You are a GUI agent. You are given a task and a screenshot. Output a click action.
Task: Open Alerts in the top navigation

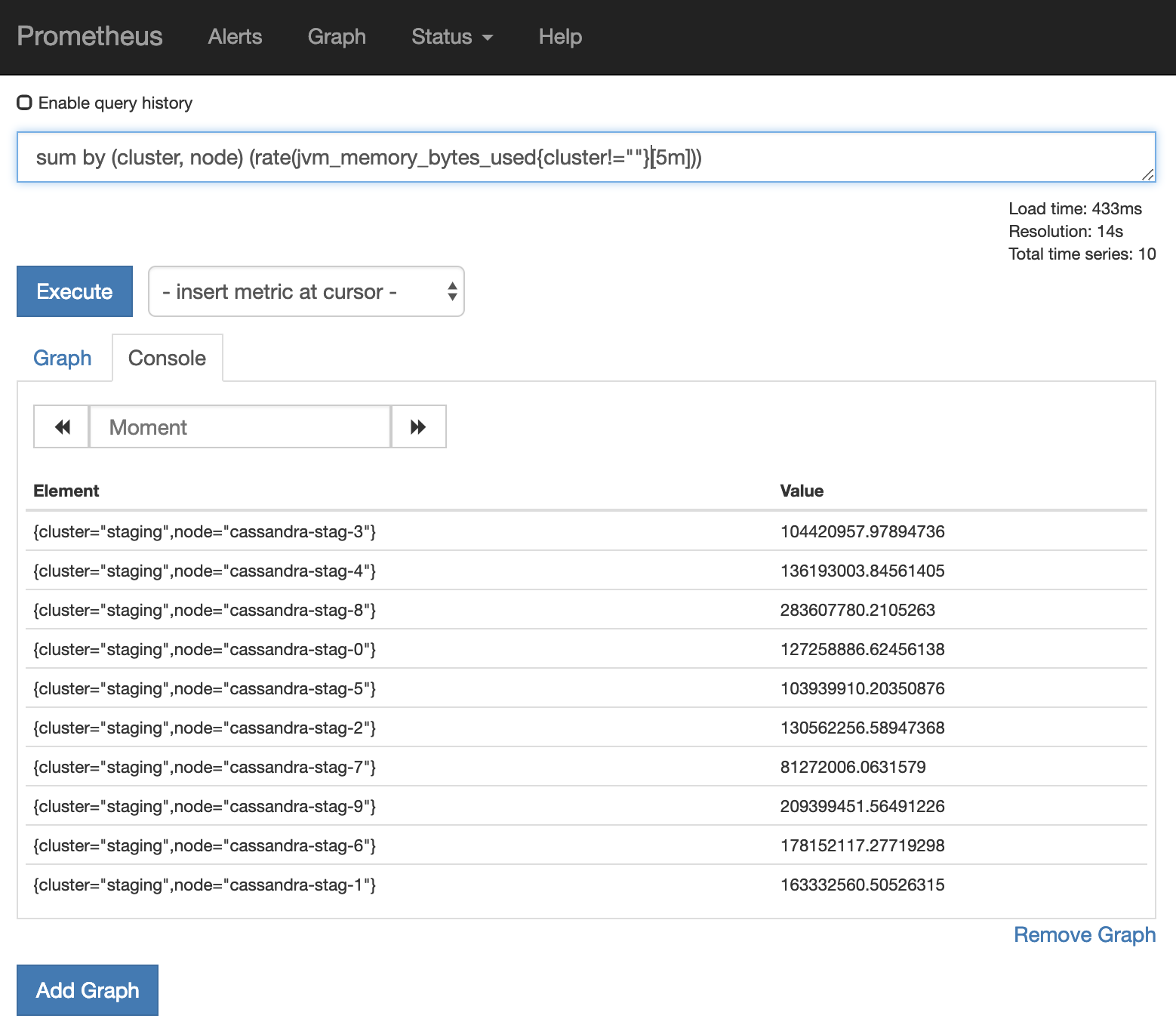[x=235, y=37]
